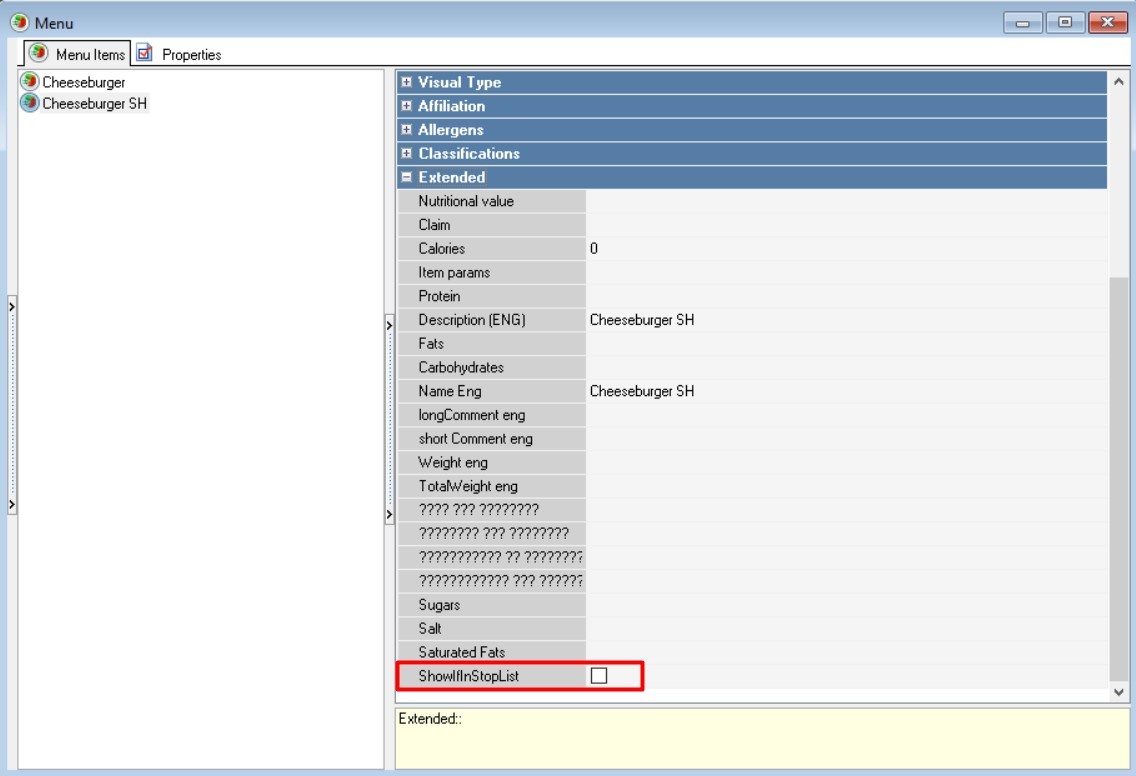
Task: Click scrollbar down arrow in properties grid
Action: point(1118,691)
